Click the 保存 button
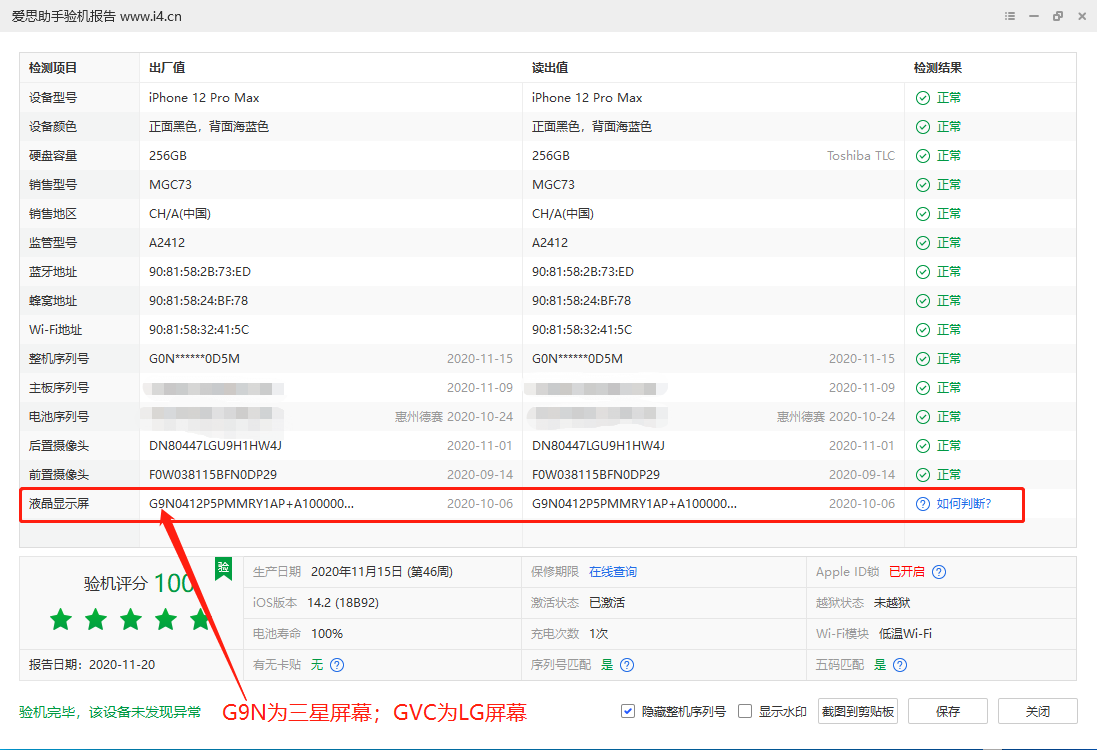 tap(948, 712)
